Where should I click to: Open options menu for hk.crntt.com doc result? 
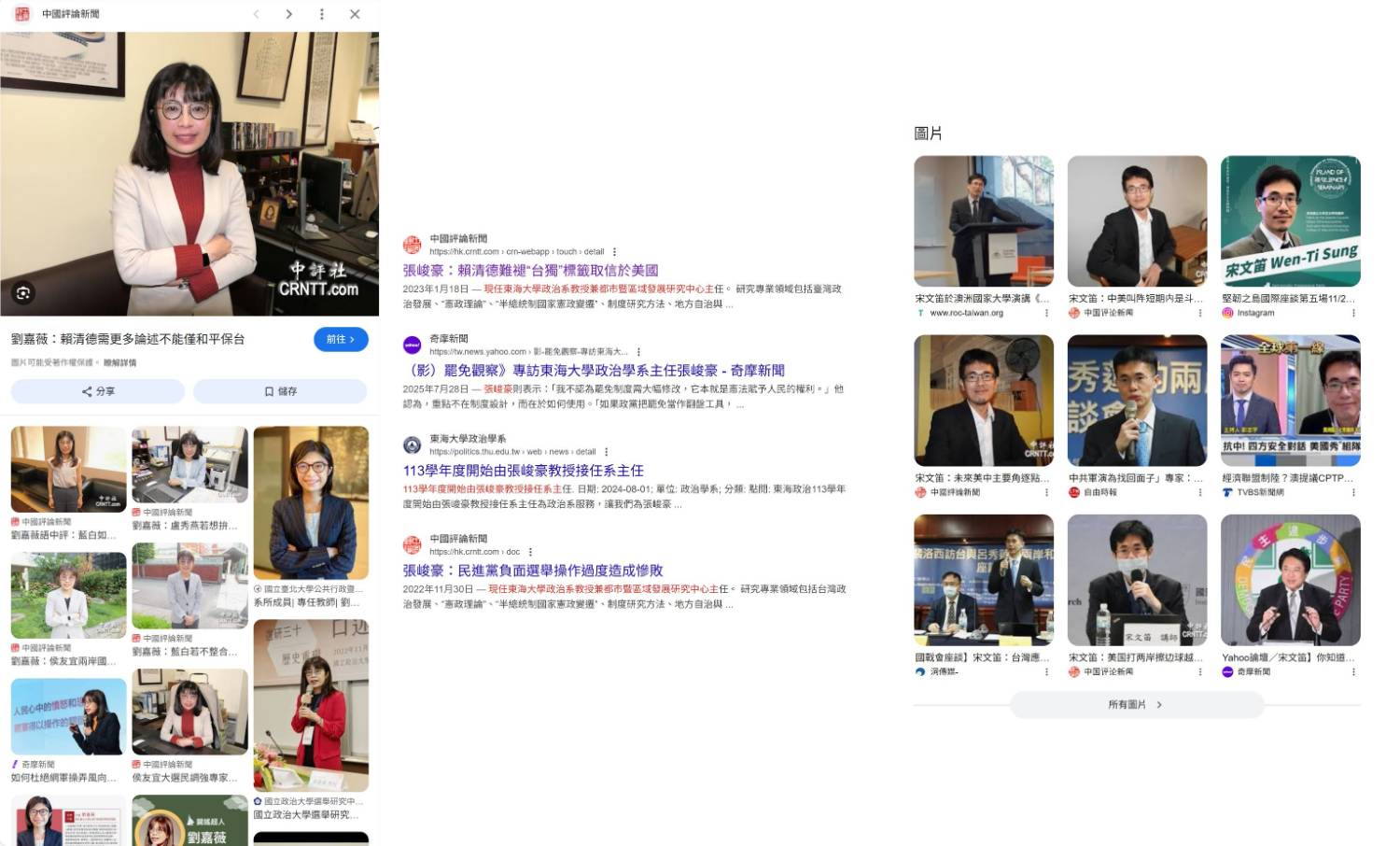pos(530,552)
